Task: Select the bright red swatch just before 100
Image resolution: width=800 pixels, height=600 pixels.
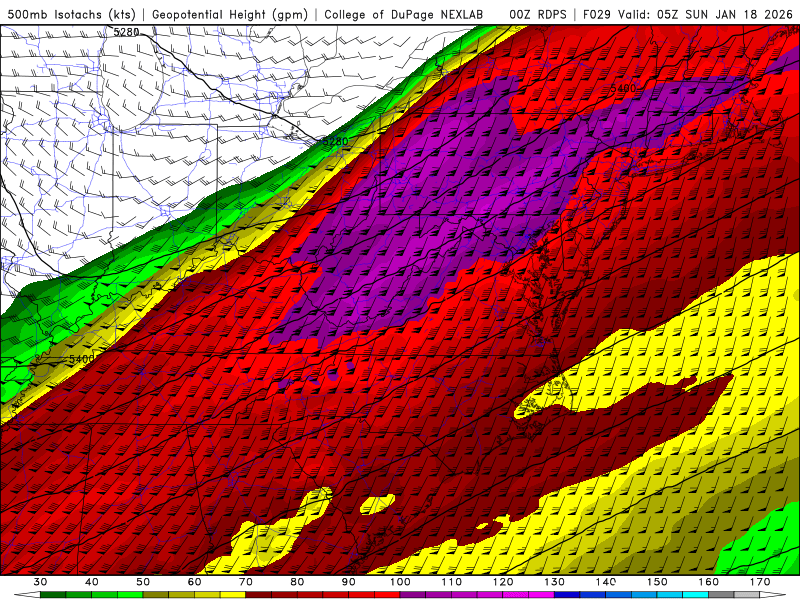Action: [x=387, y=595]
